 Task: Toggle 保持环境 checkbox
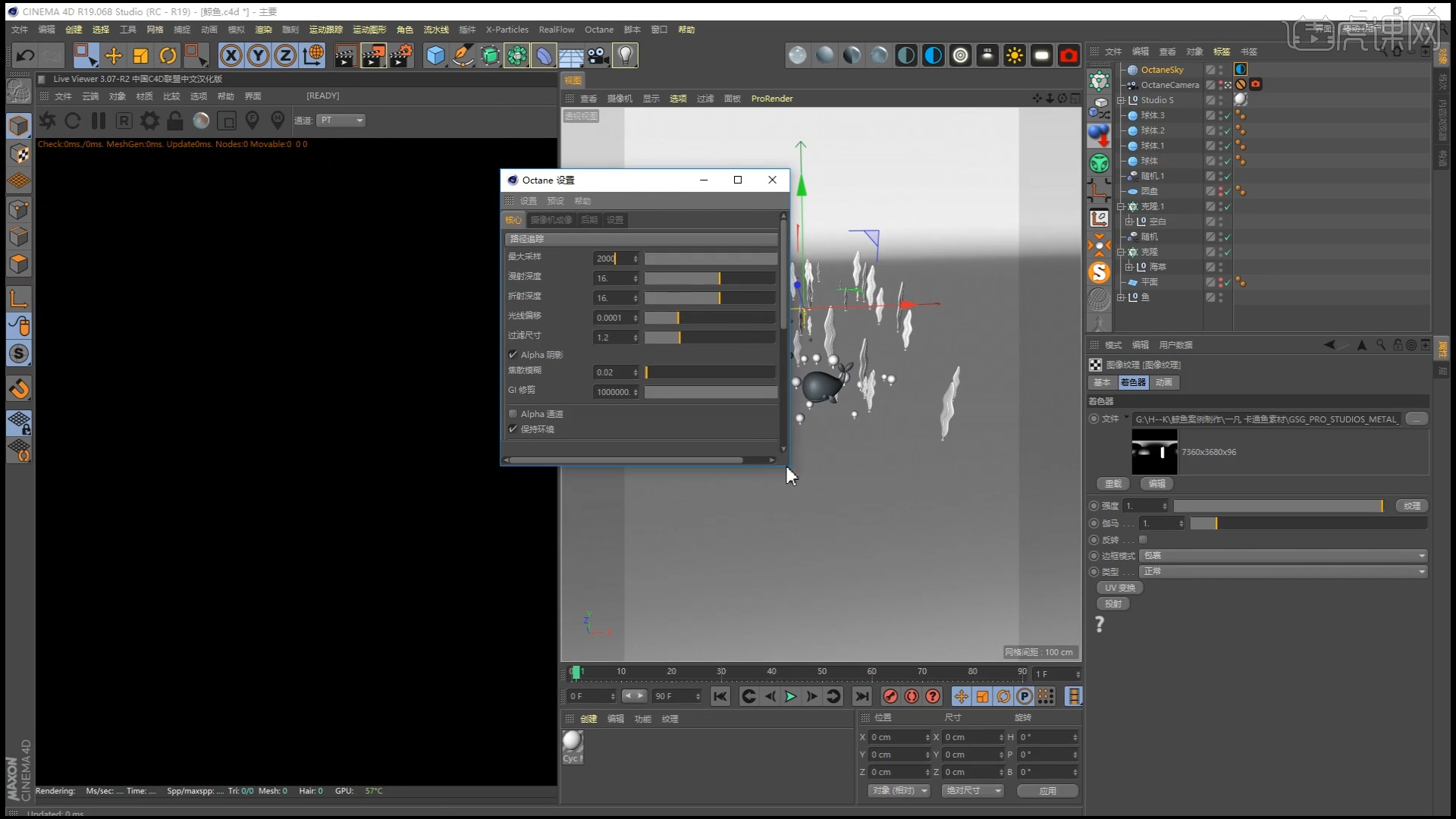pos(513,429)
